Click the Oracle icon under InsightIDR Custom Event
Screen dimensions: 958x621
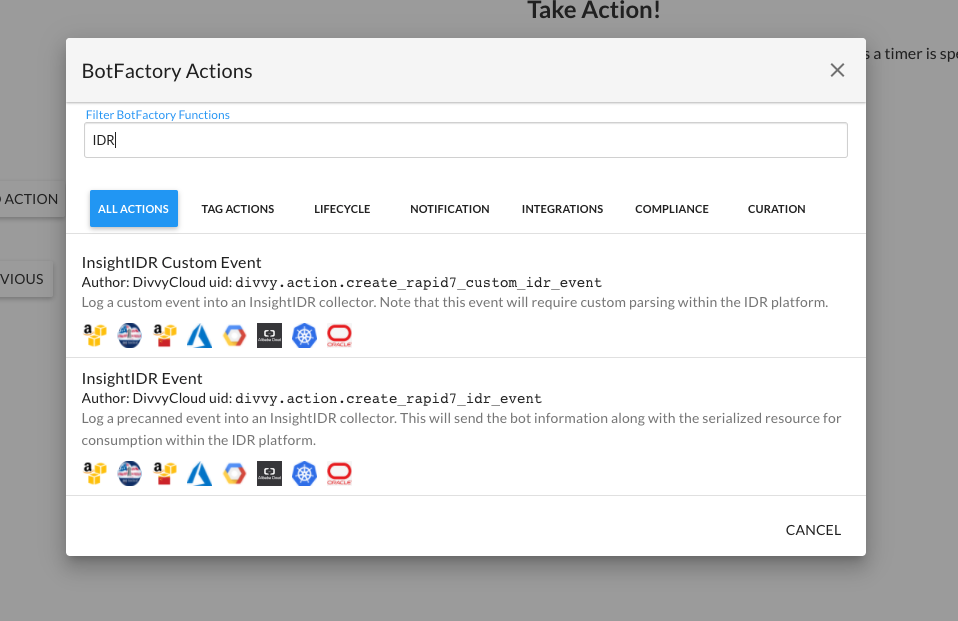[339, 336]
